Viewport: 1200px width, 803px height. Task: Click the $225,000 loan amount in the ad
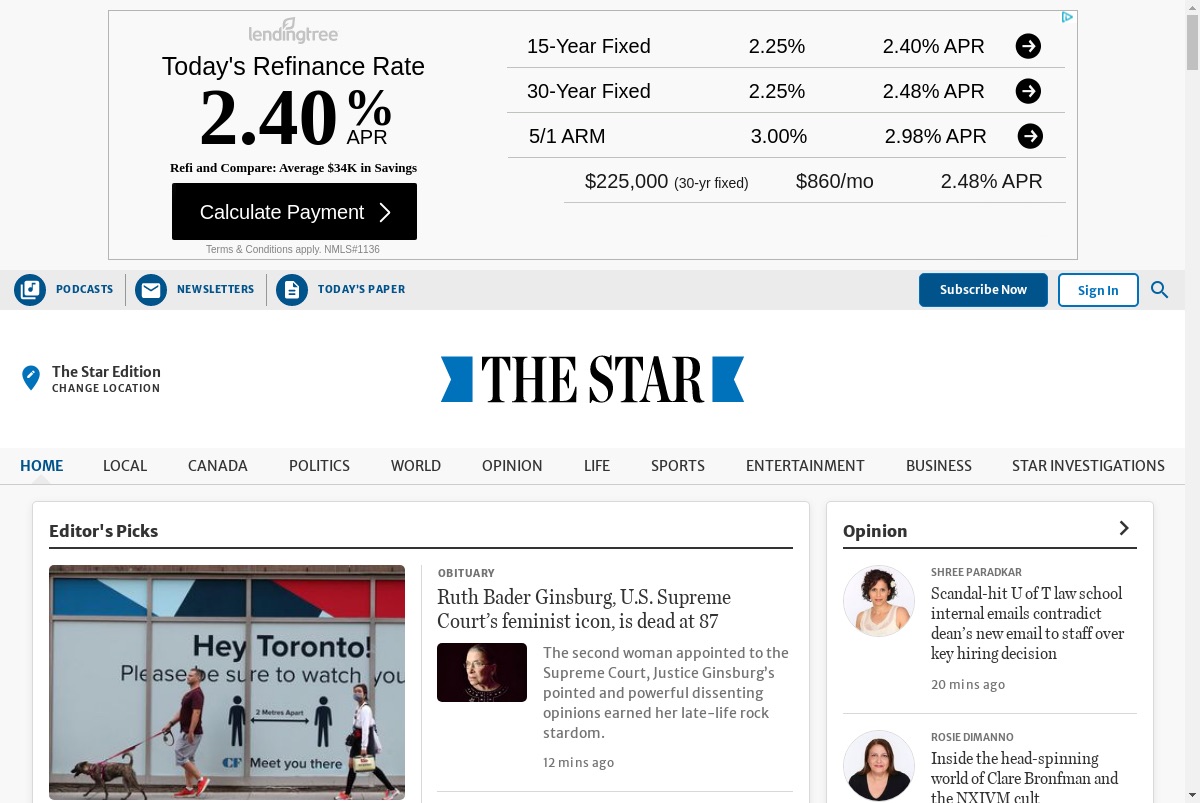tap(626, 181)
